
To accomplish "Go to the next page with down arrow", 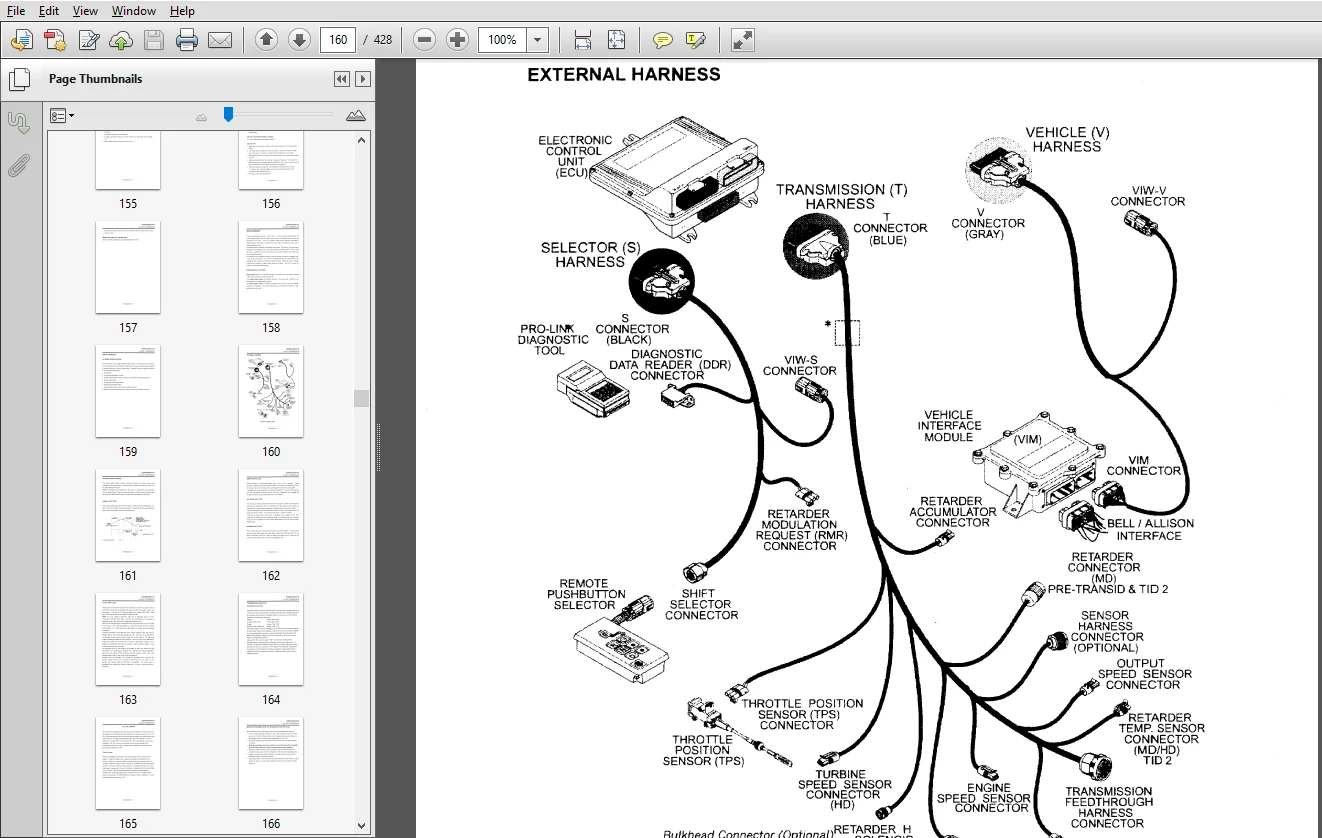I will (x=299, y=40).
